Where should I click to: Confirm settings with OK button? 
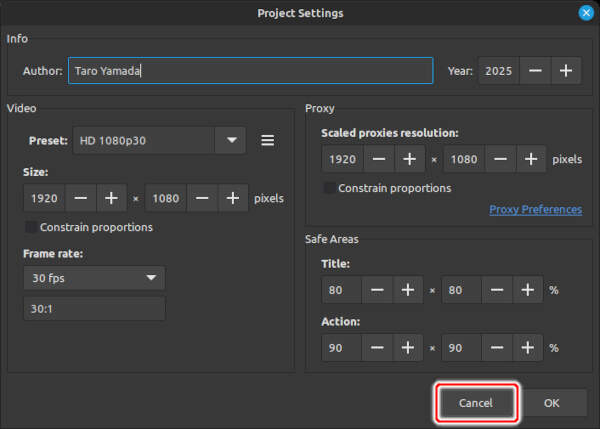coord(552,403)
